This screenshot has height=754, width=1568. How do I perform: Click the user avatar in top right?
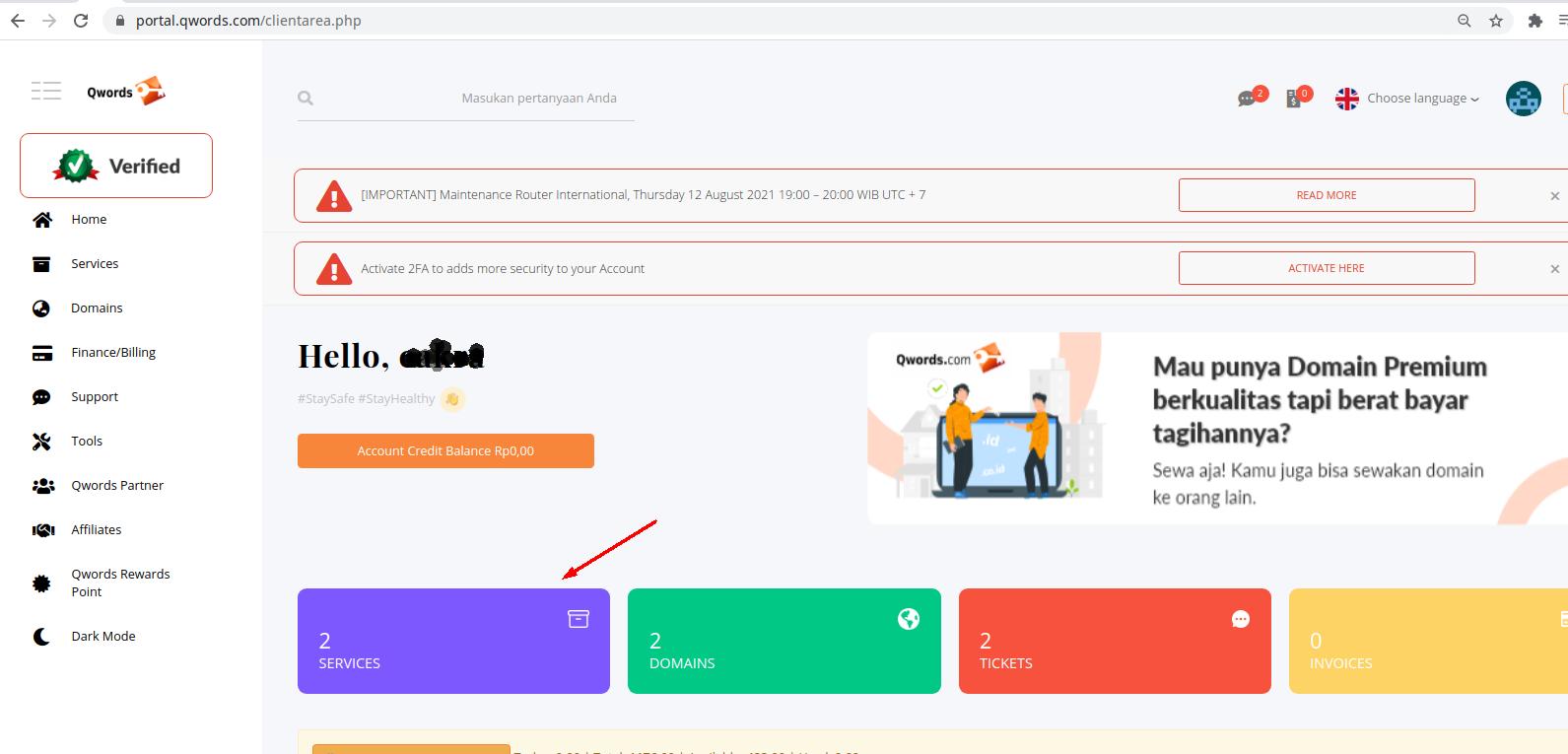point(1523,99)
